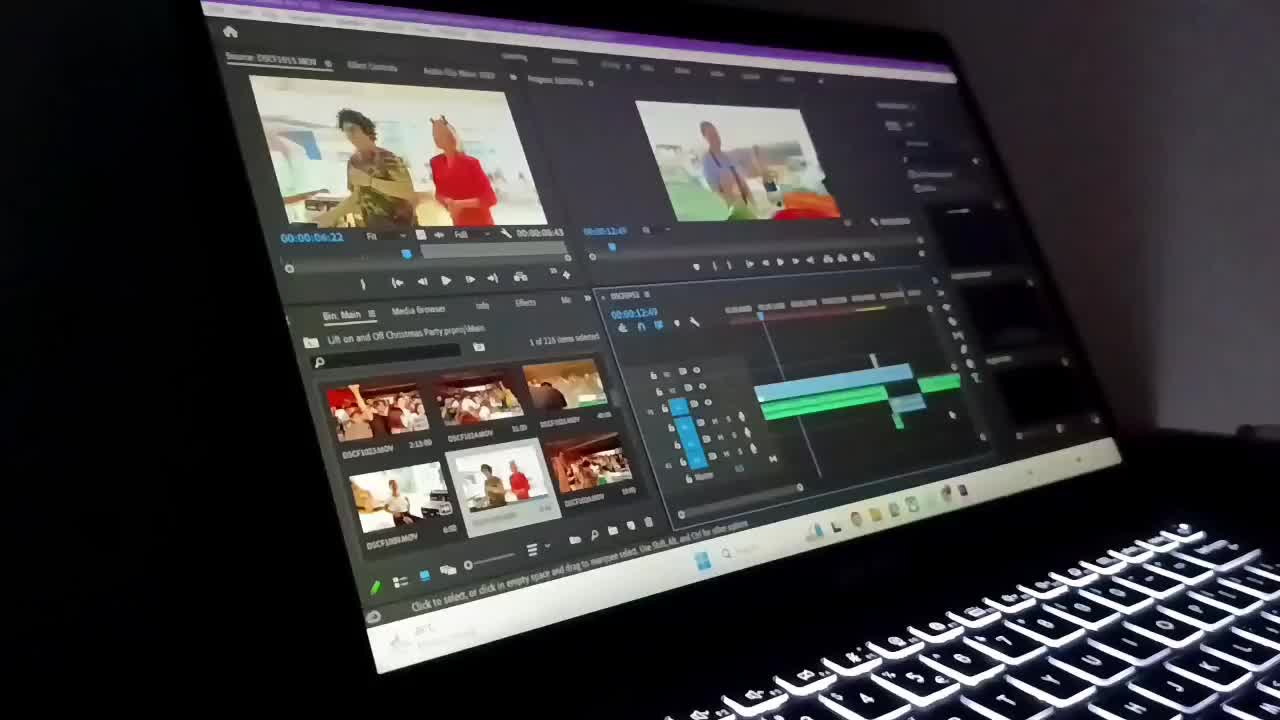Toggle Snap magnet in the Timeline
The height and width of the screenshot is (720, 1280).
coord(641,326)
